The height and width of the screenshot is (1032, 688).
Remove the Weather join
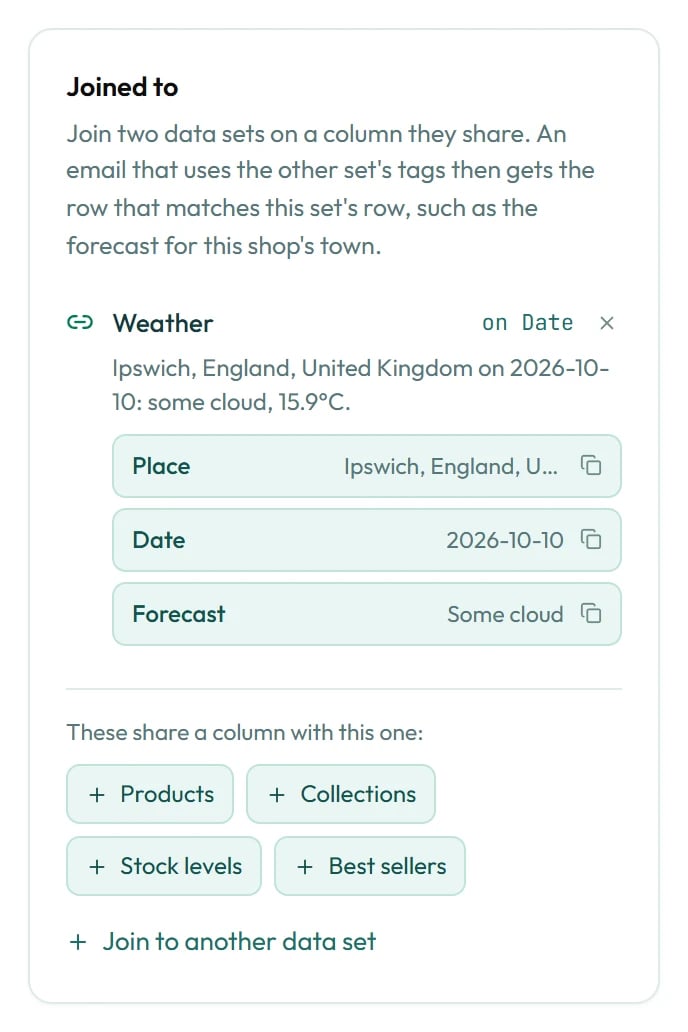[x=606, y=323]
